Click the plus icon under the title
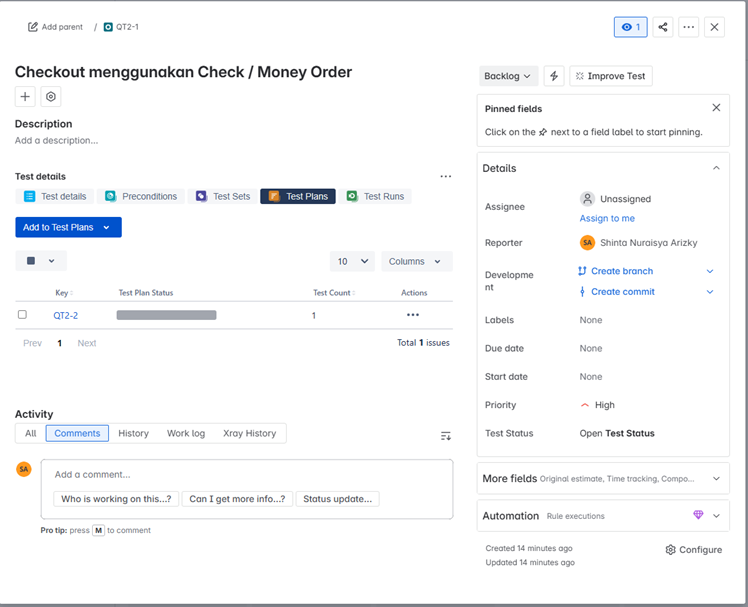This screenshot has height=607, width=748. click(x=25, y=96)
